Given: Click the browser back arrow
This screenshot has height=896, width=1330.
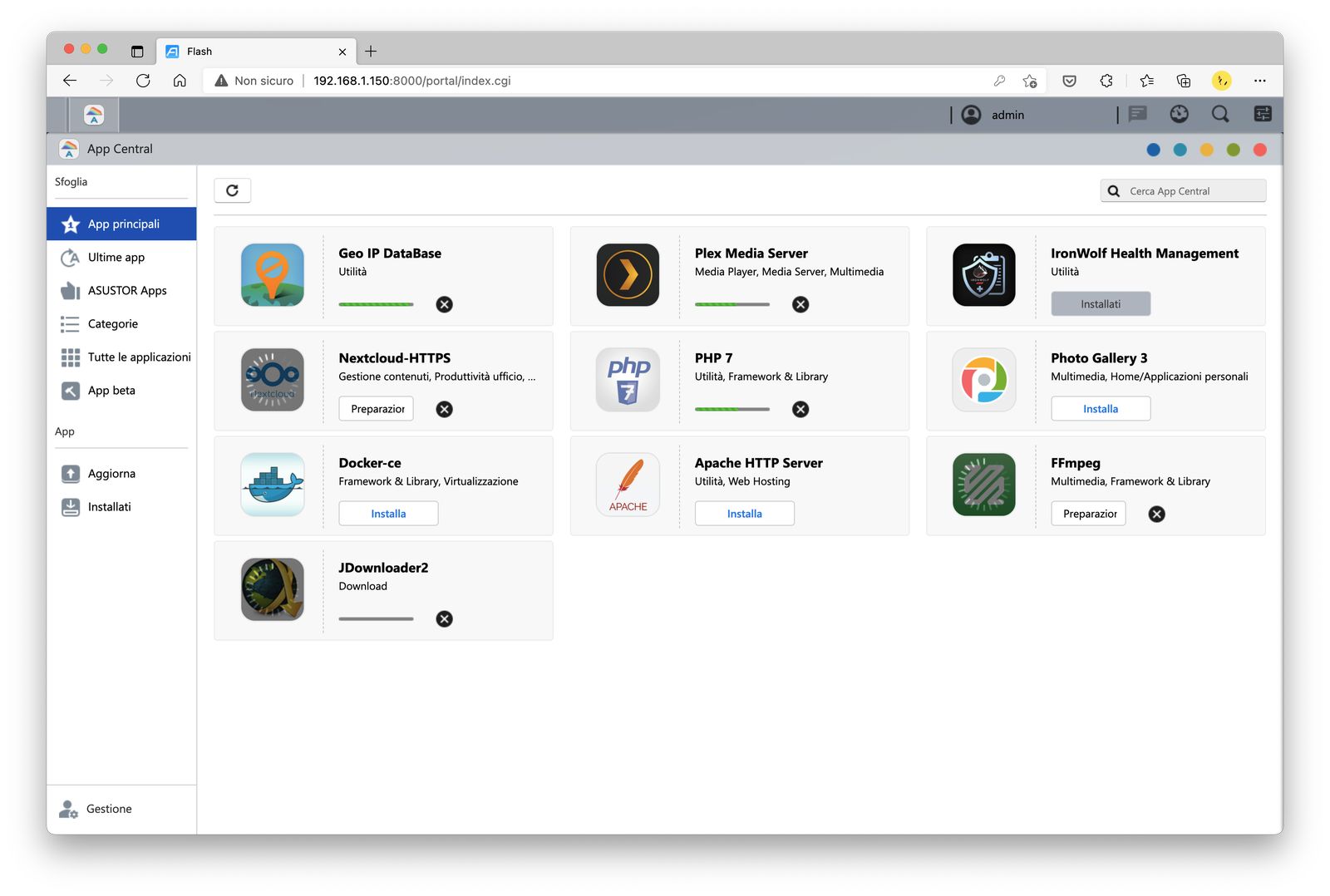Looking at the screenshot, I should 70,81.
